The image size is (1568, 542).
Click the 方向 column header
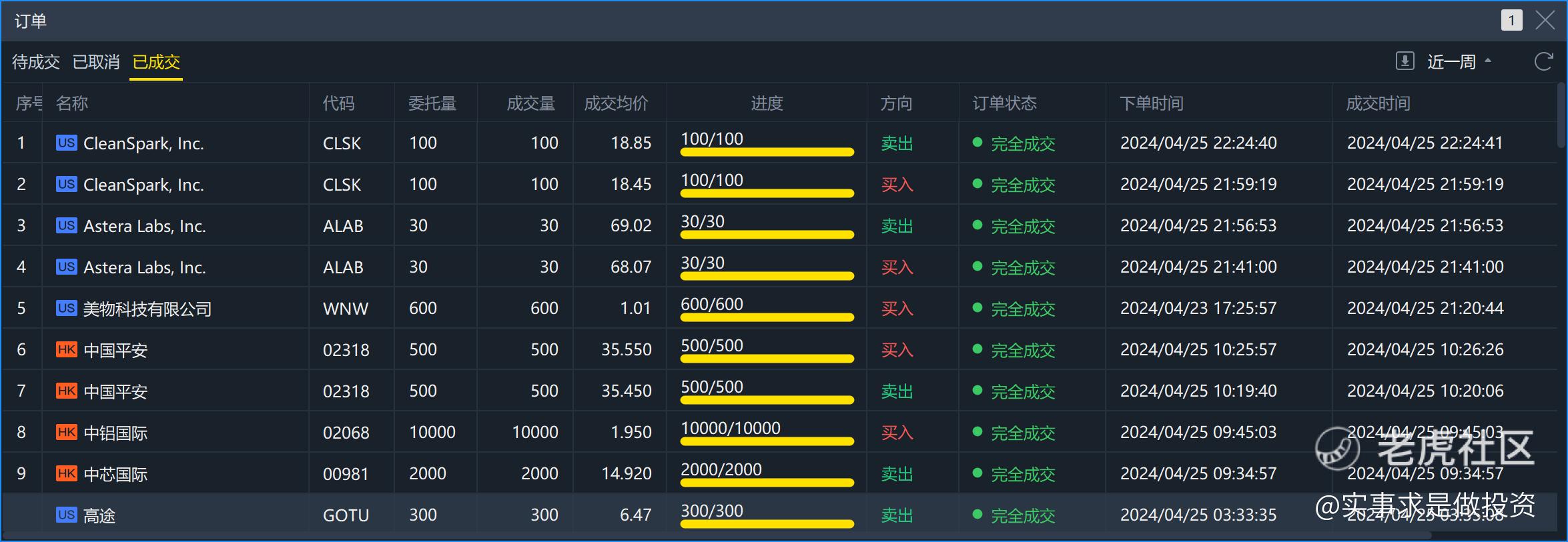click(896, 103)
